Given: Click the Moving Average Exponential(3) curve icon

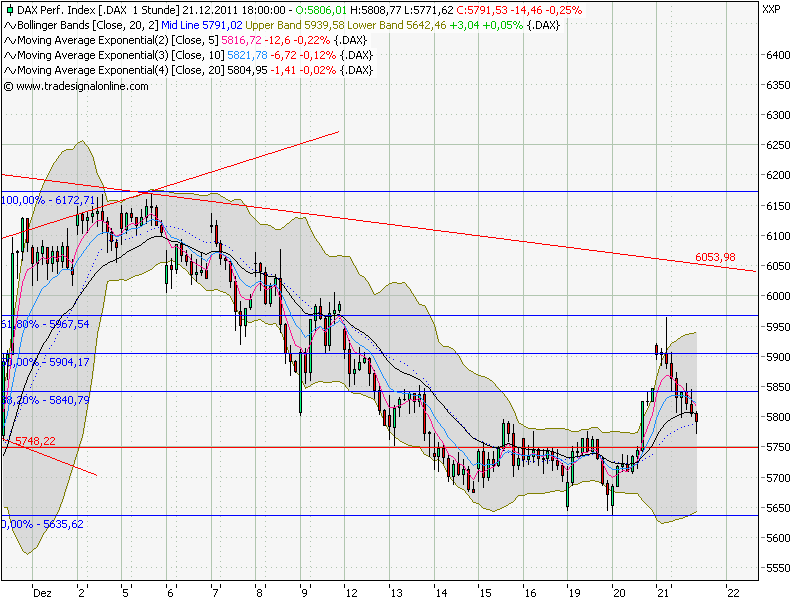Looking at the screenshot, I should (x=8, y=56).
